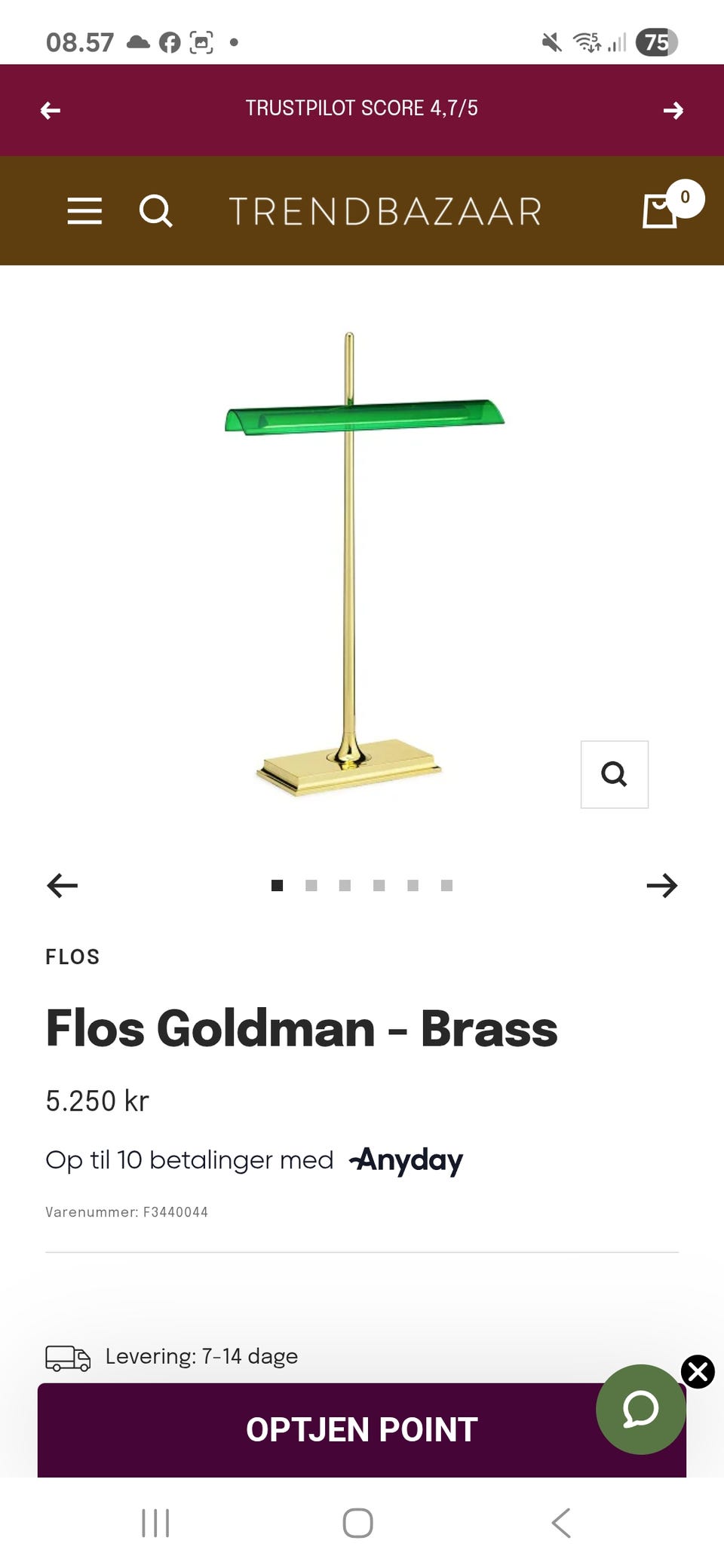724x1568 pixels.
Task: Open the hamburger navigation menu
Action: [x=84, y=211]
